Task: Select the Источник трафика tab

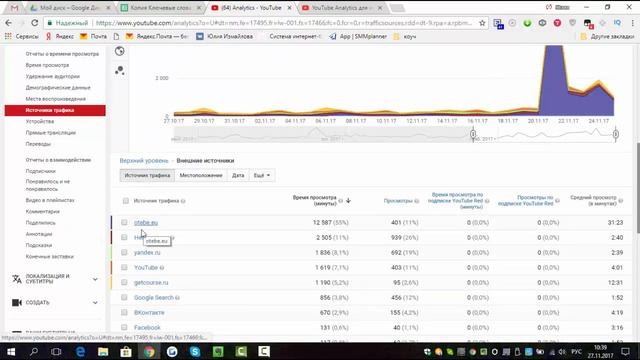Action: [147, 176]
